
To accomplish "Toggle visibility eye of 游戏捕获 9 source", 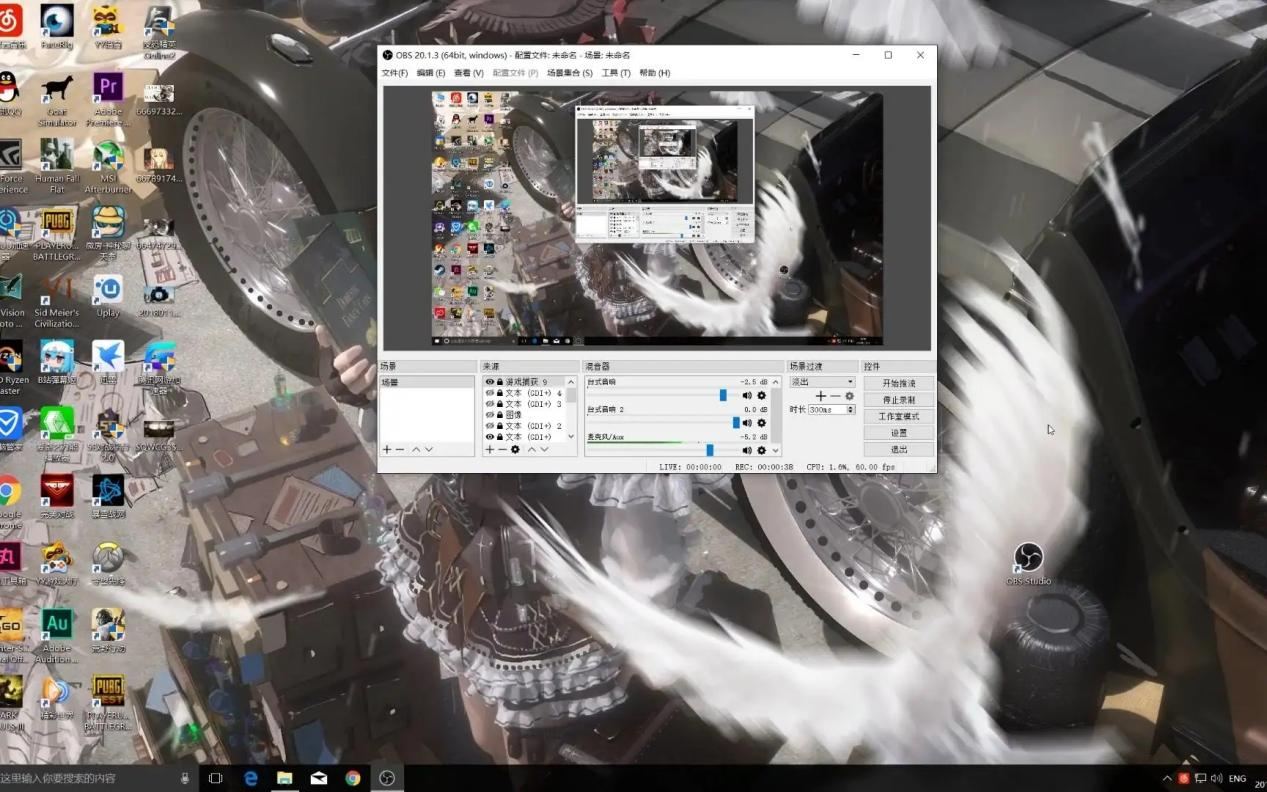I will pos(490,382).
